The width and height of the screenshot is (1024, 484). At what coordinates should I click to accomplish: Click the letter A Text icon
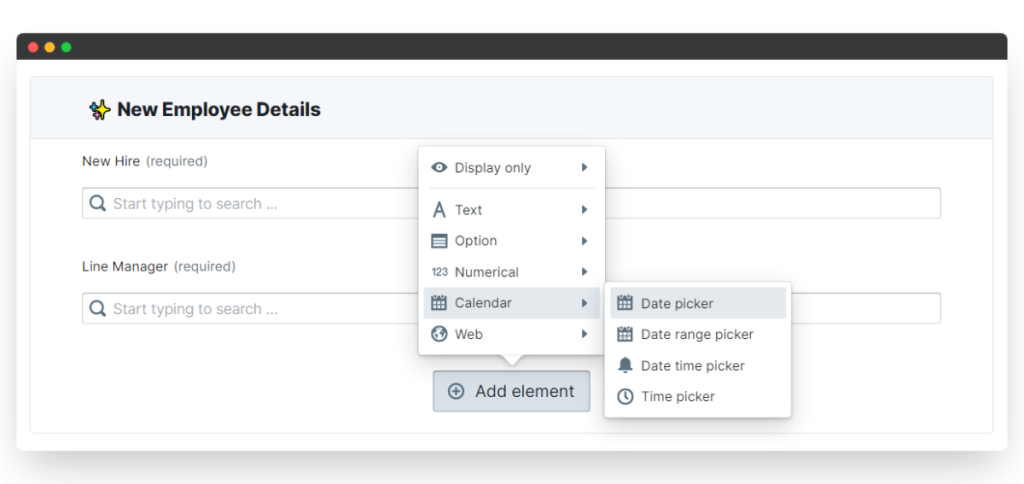pos(440,210)
